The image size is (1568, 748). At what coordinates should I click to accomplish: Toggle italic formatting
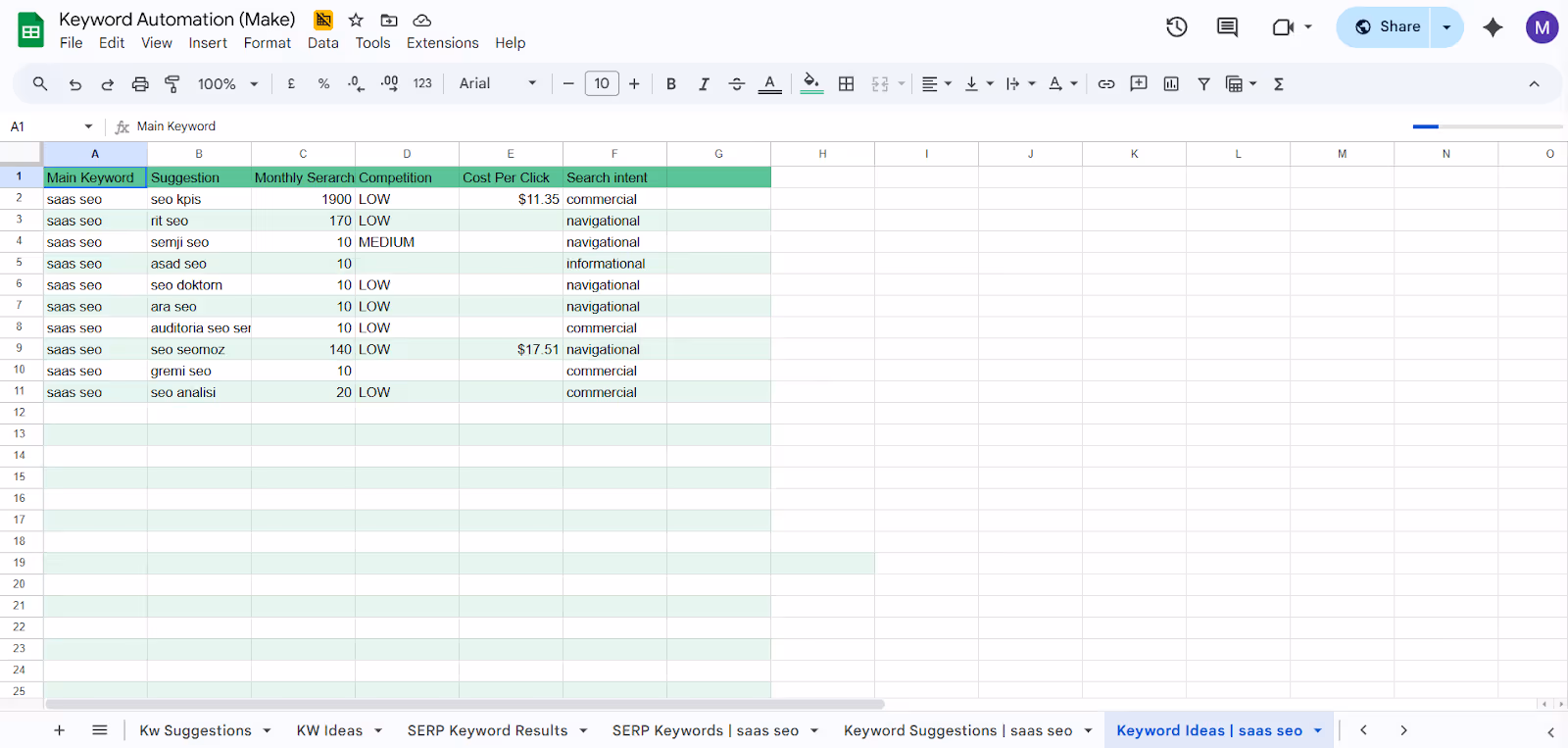click(x=704, y=84)
